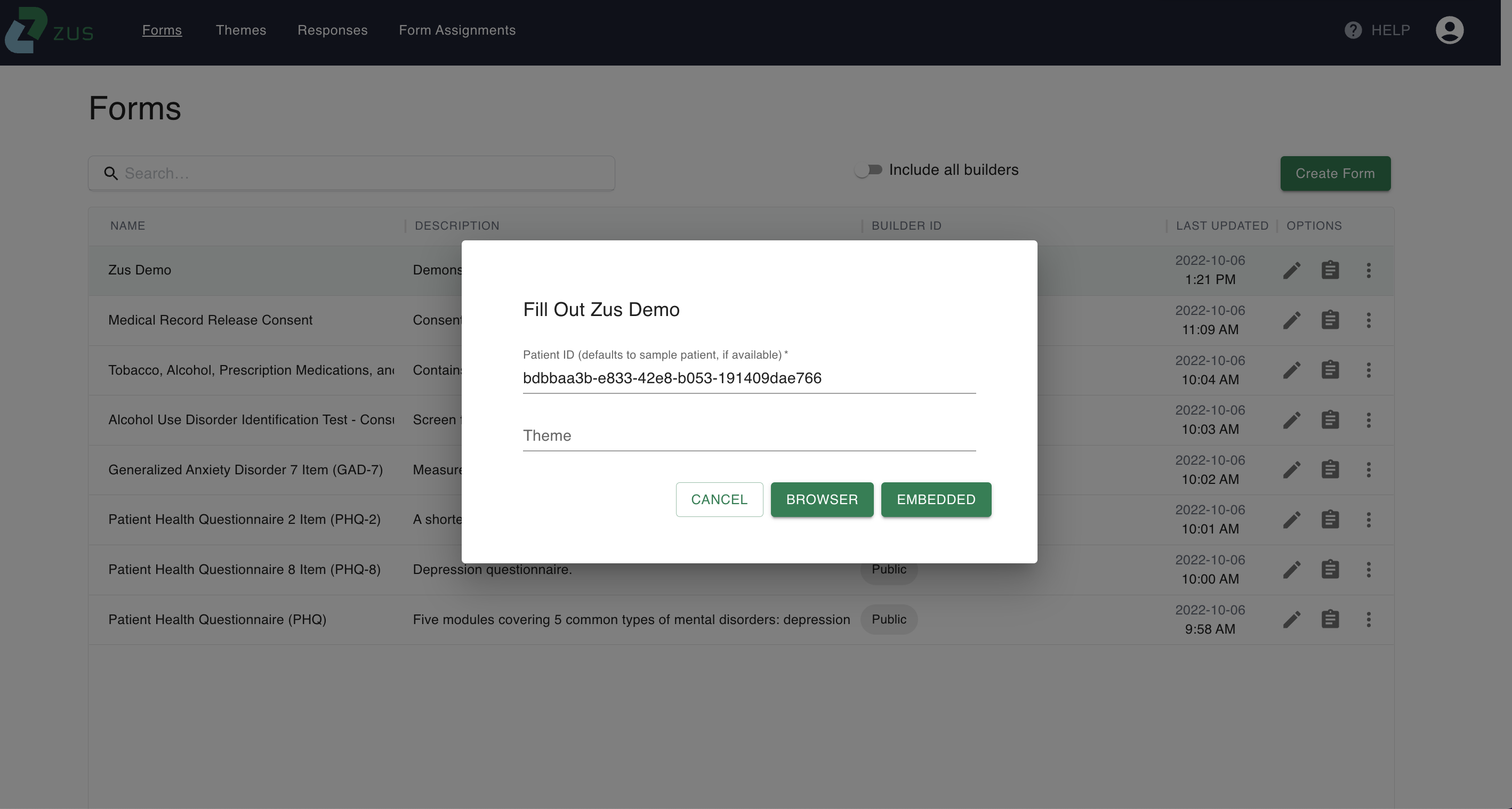The height and width of the screenshot is (809, 1512).
Task: Click the search magnifier icon
Action: pos(111,174)
